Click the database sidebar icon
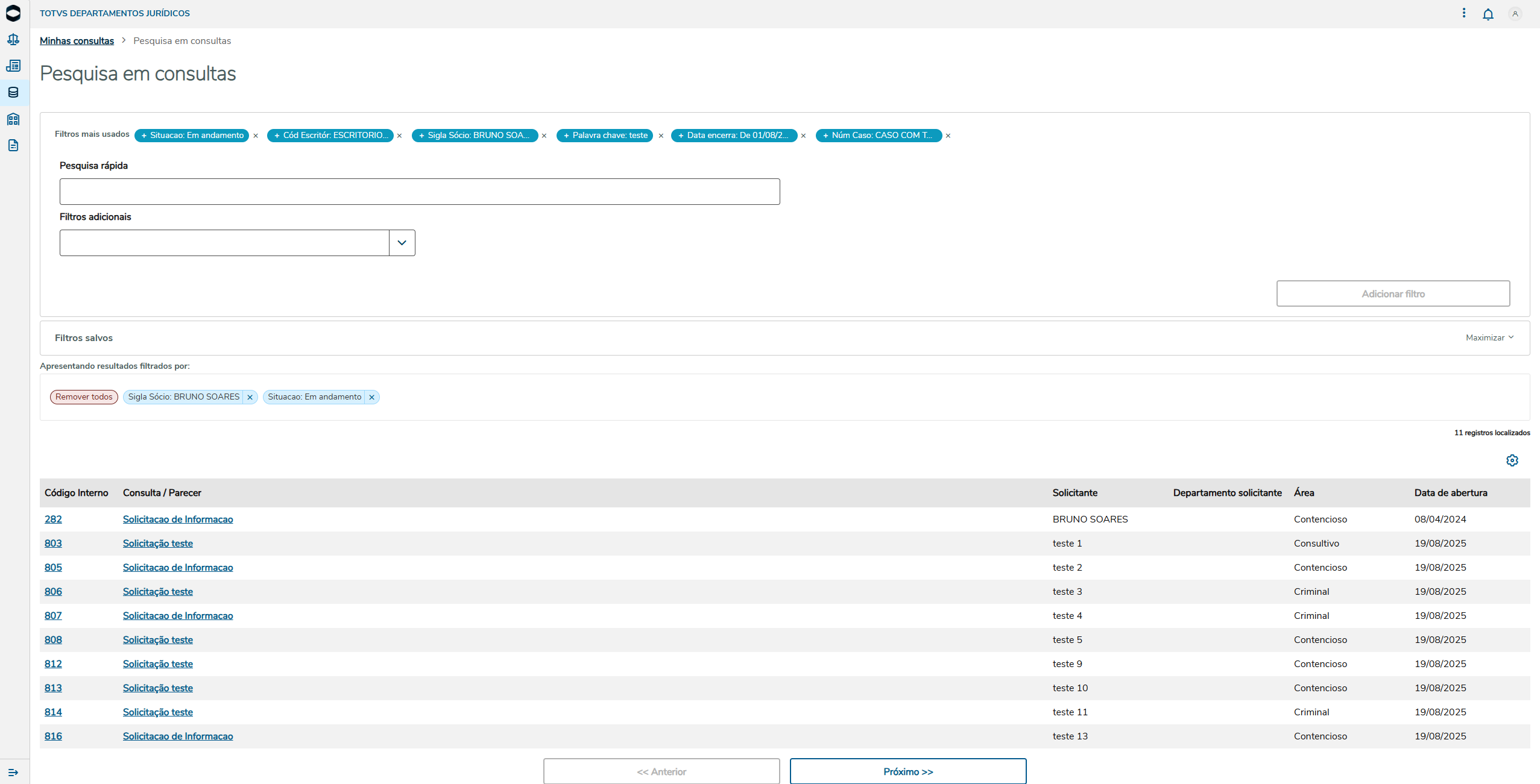Image resolution: width=1540 pixels, height=784 pixels. 13,92
